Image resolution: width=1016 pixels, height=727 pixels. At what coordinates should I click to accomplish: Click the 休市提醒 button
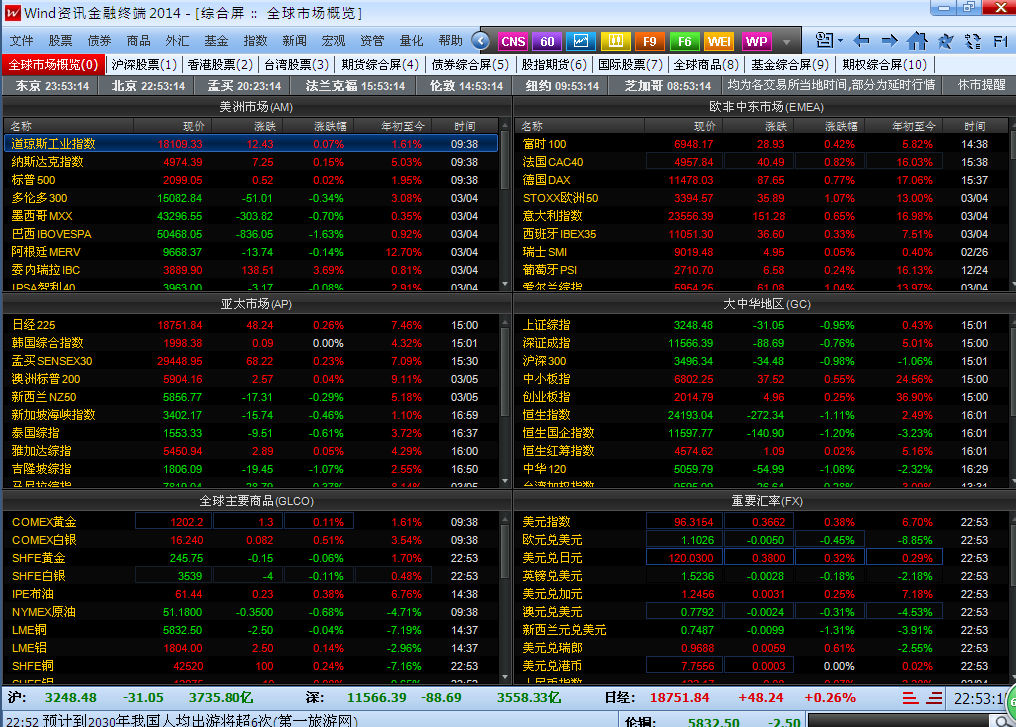pos(982,85)
